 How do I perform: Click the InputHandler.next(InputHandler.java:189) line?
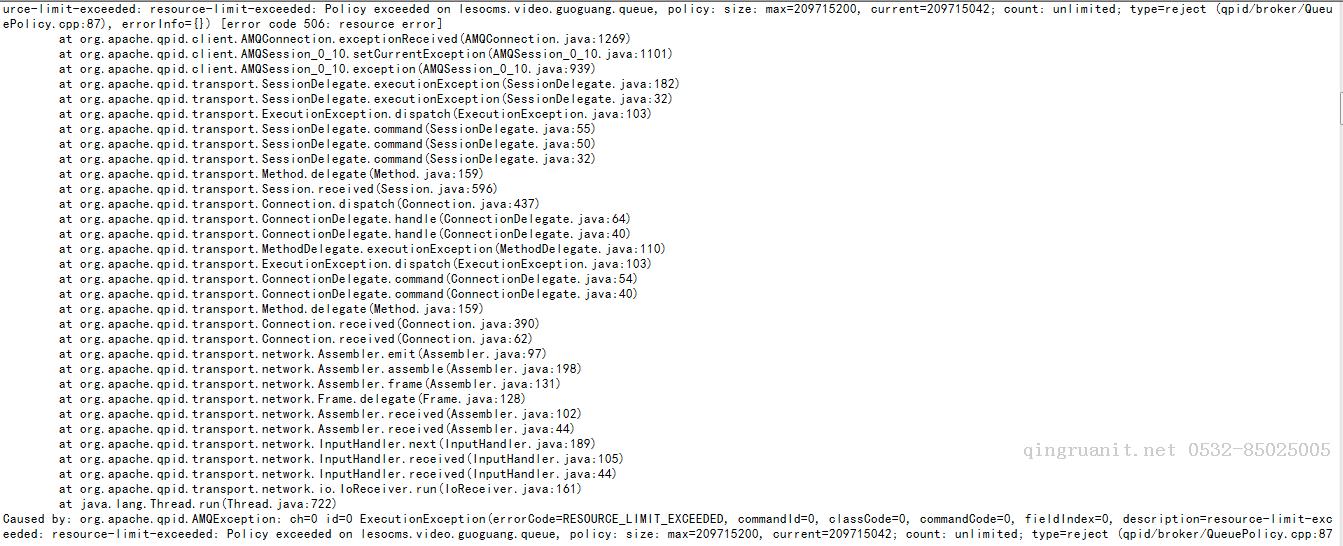(x=326, y=444)
